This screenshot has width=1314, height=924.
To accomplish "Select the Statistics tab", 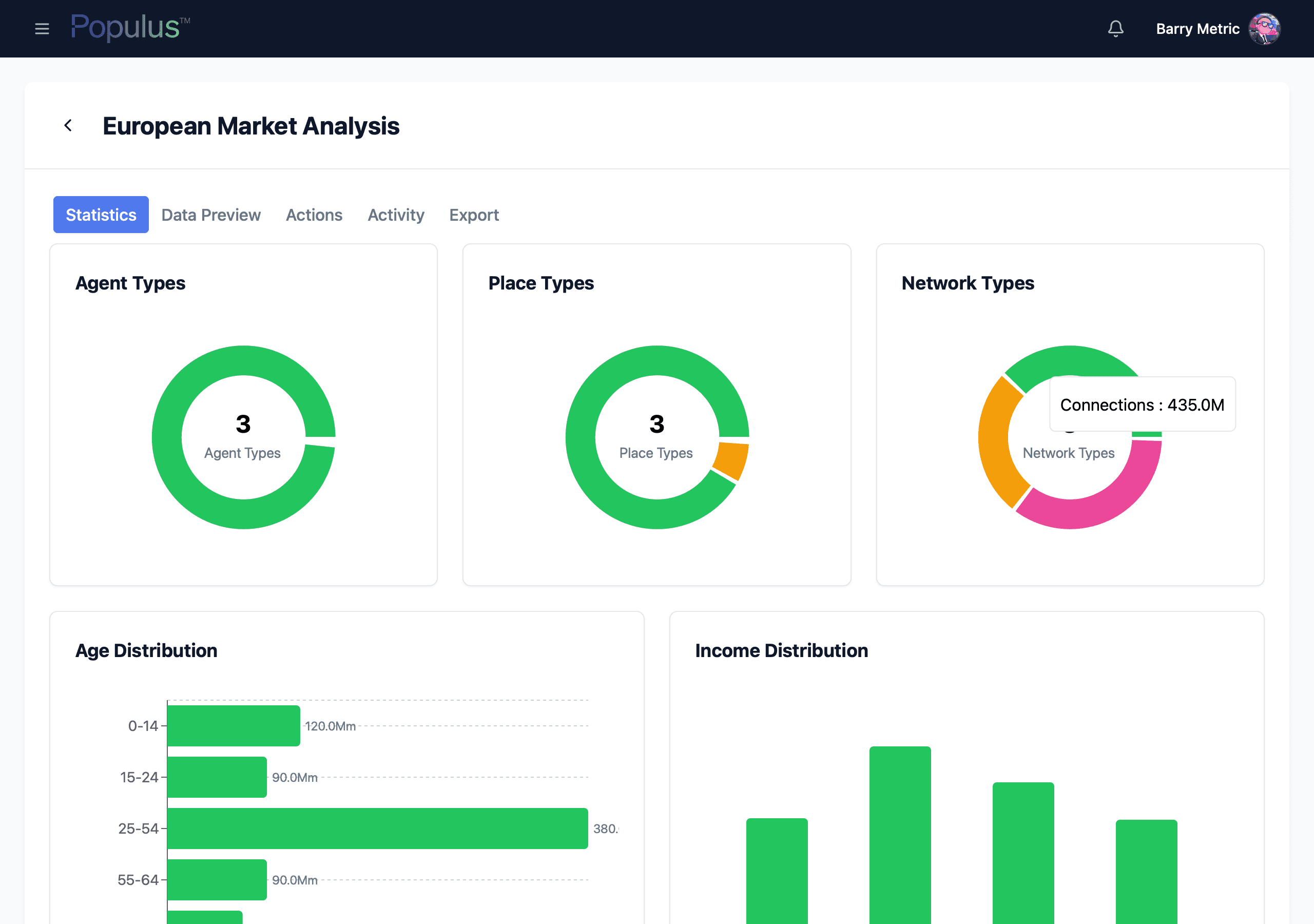I will (x=101, y=215).
